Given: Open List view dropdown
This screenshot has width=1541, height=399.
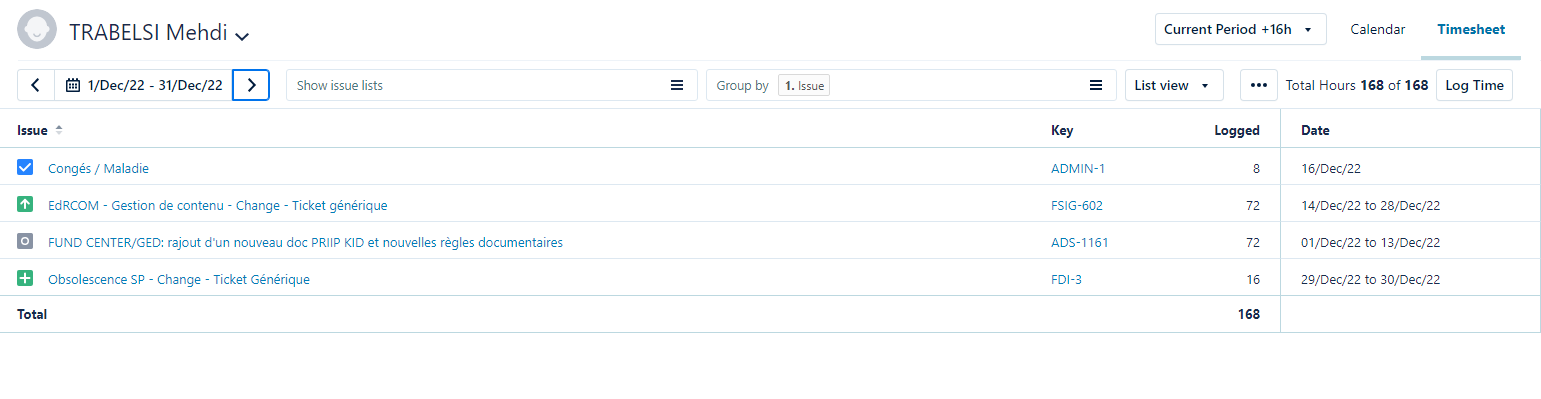Looking at the screenshot, I should (x=1174, y=85).
